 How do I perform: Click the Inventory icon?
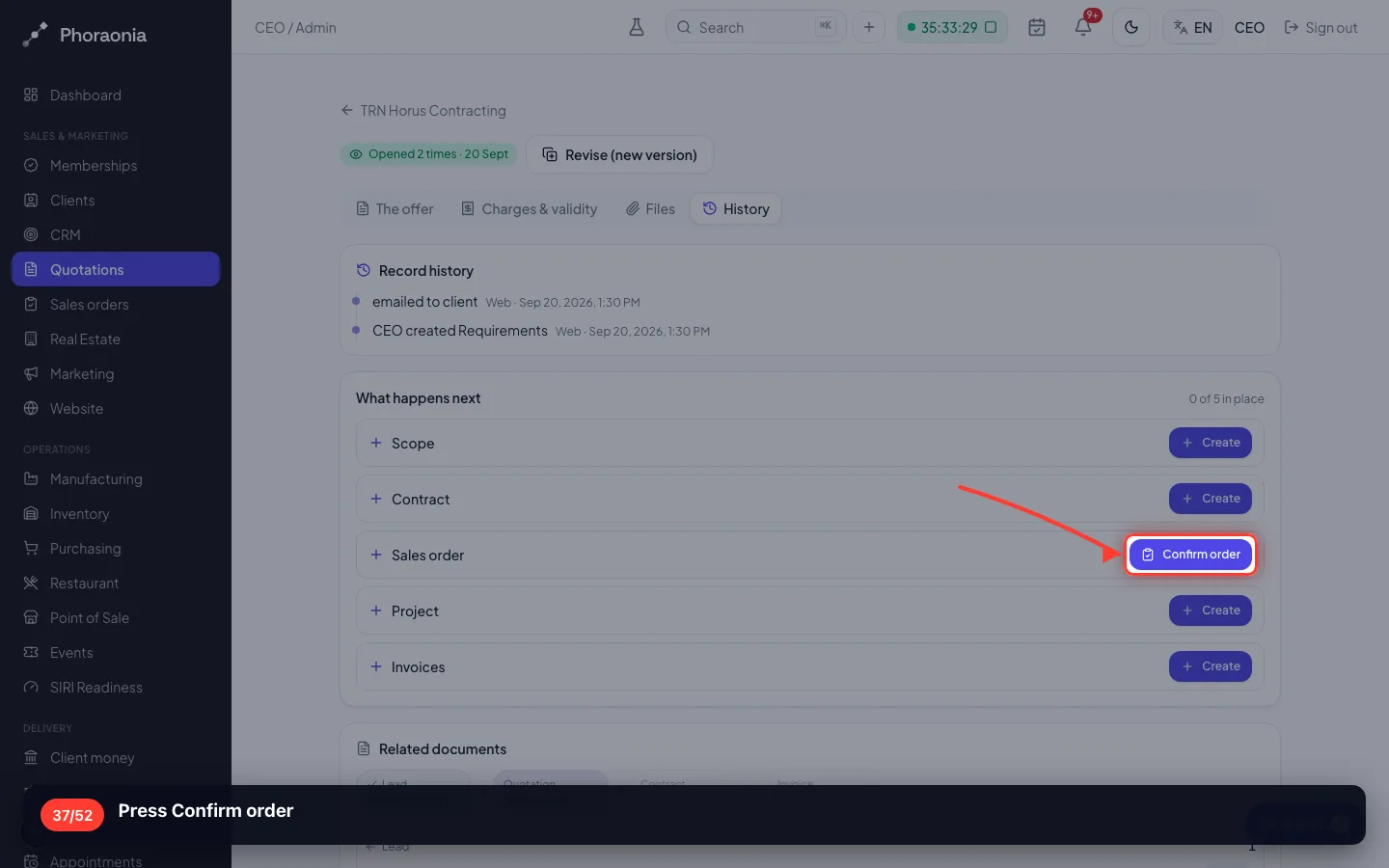(x=31, y=514)
